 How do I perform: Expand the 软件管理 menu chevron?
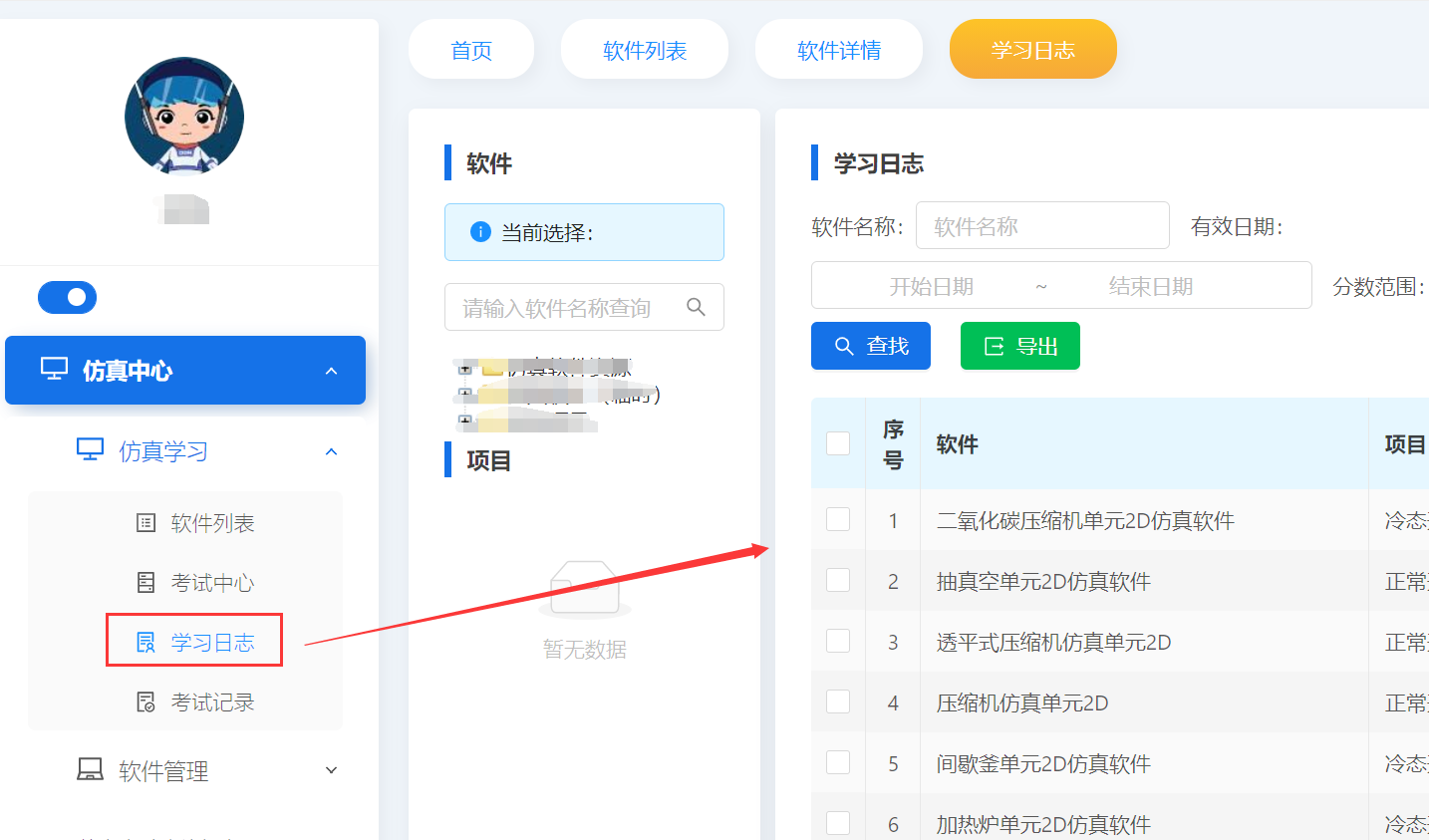(332, 770)
